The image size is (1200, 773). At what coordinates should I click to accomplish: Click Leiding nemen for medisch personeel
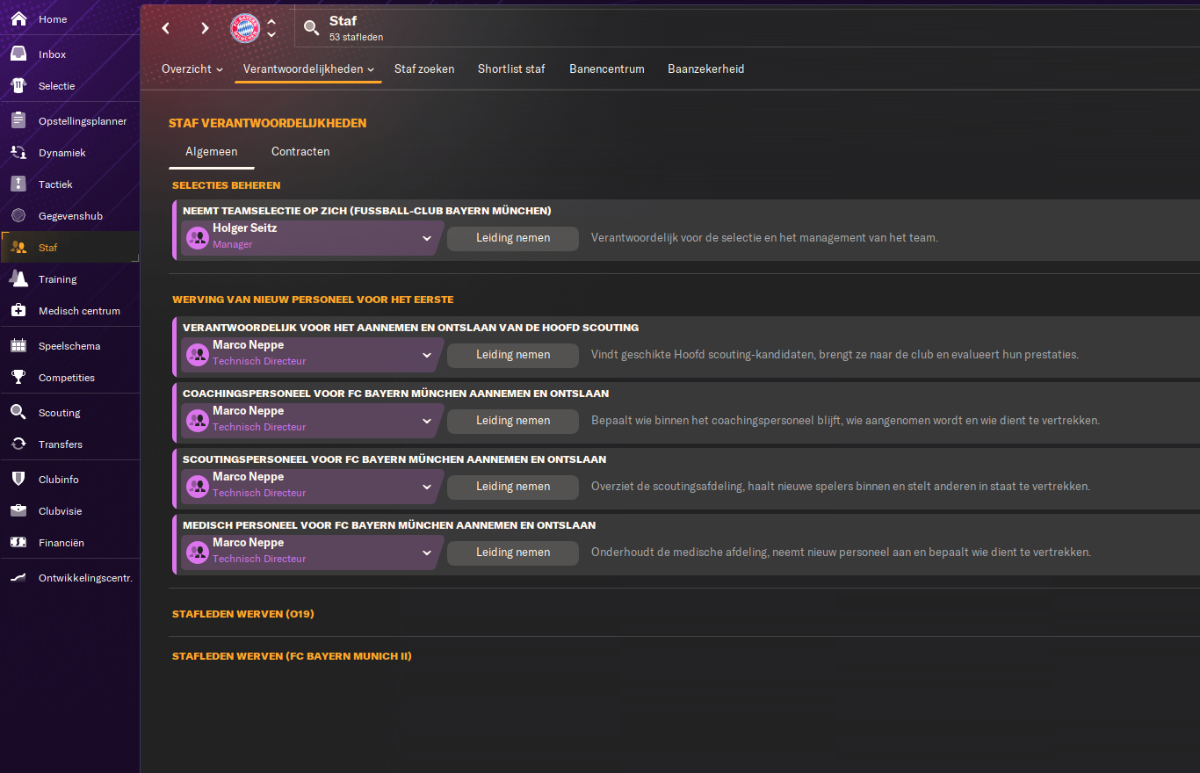[x=513, y=553]
